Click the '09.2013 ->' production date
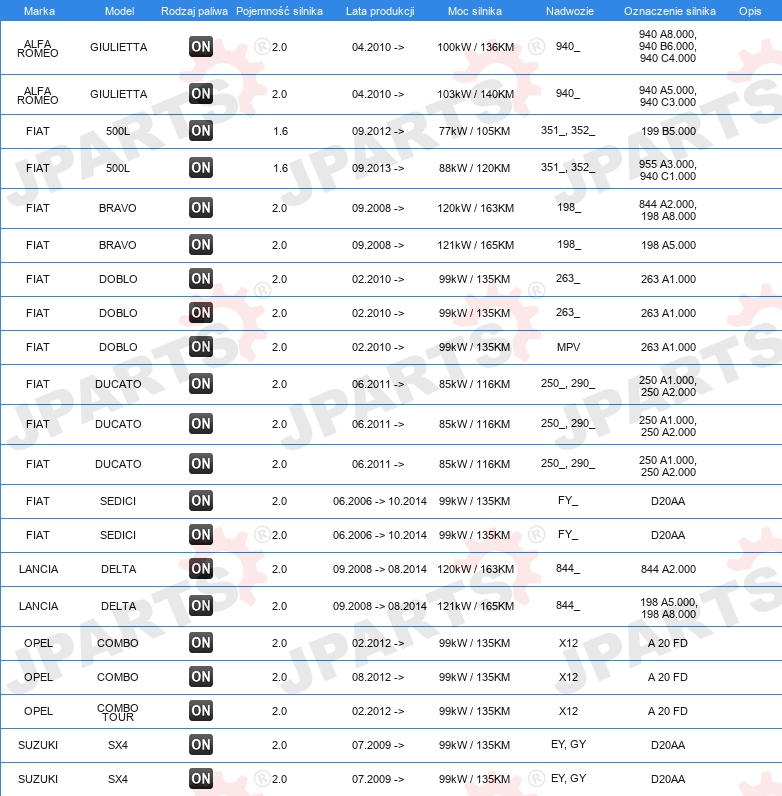Viewport: 782px width, 796px height. point(378,168)
